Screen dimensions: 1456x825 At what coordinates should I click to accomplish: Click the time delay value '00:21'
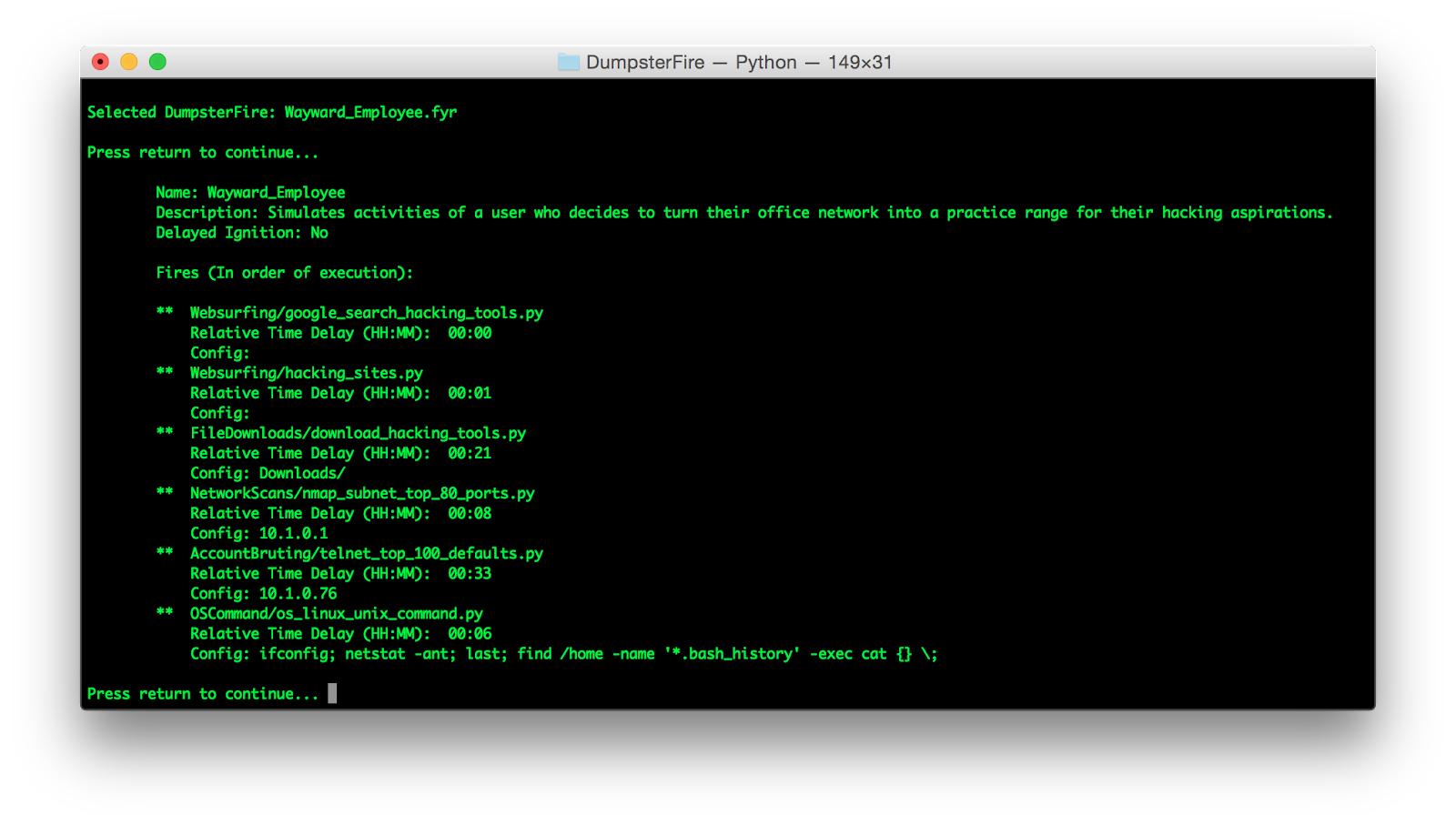(x=470, y=453)
